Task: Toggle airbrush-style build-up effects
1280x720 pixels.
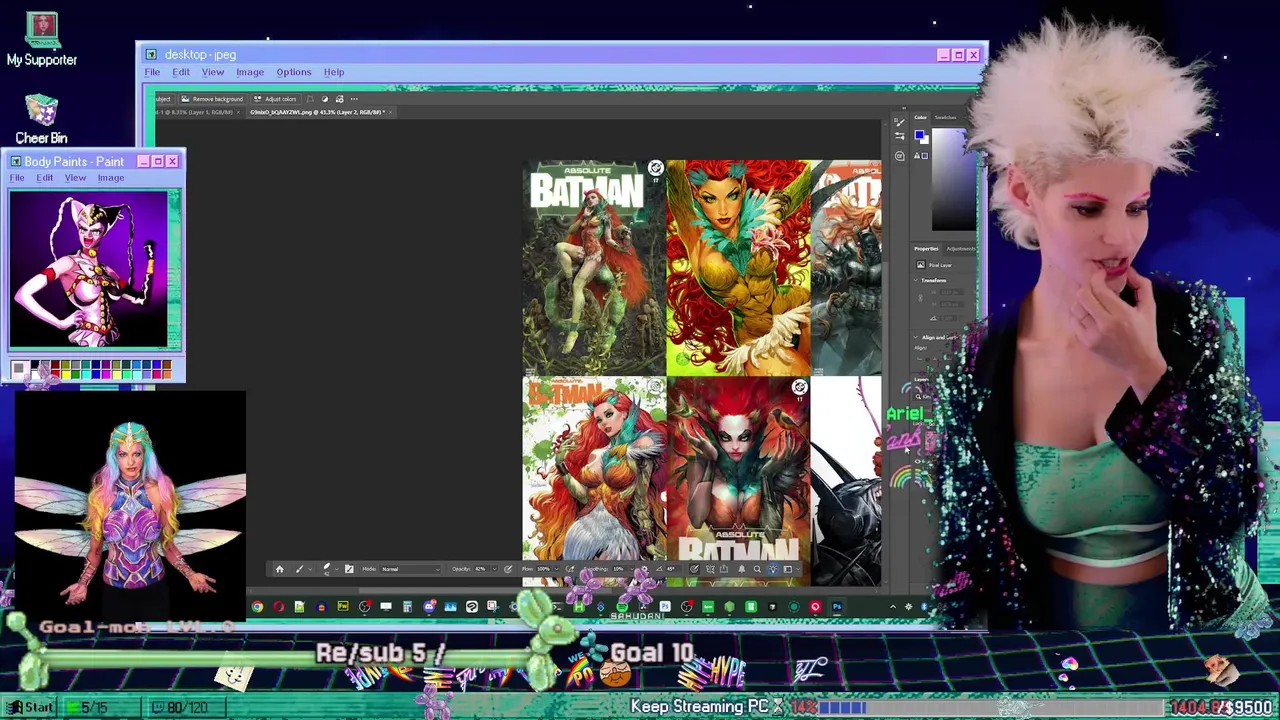Action: (570, 569)
